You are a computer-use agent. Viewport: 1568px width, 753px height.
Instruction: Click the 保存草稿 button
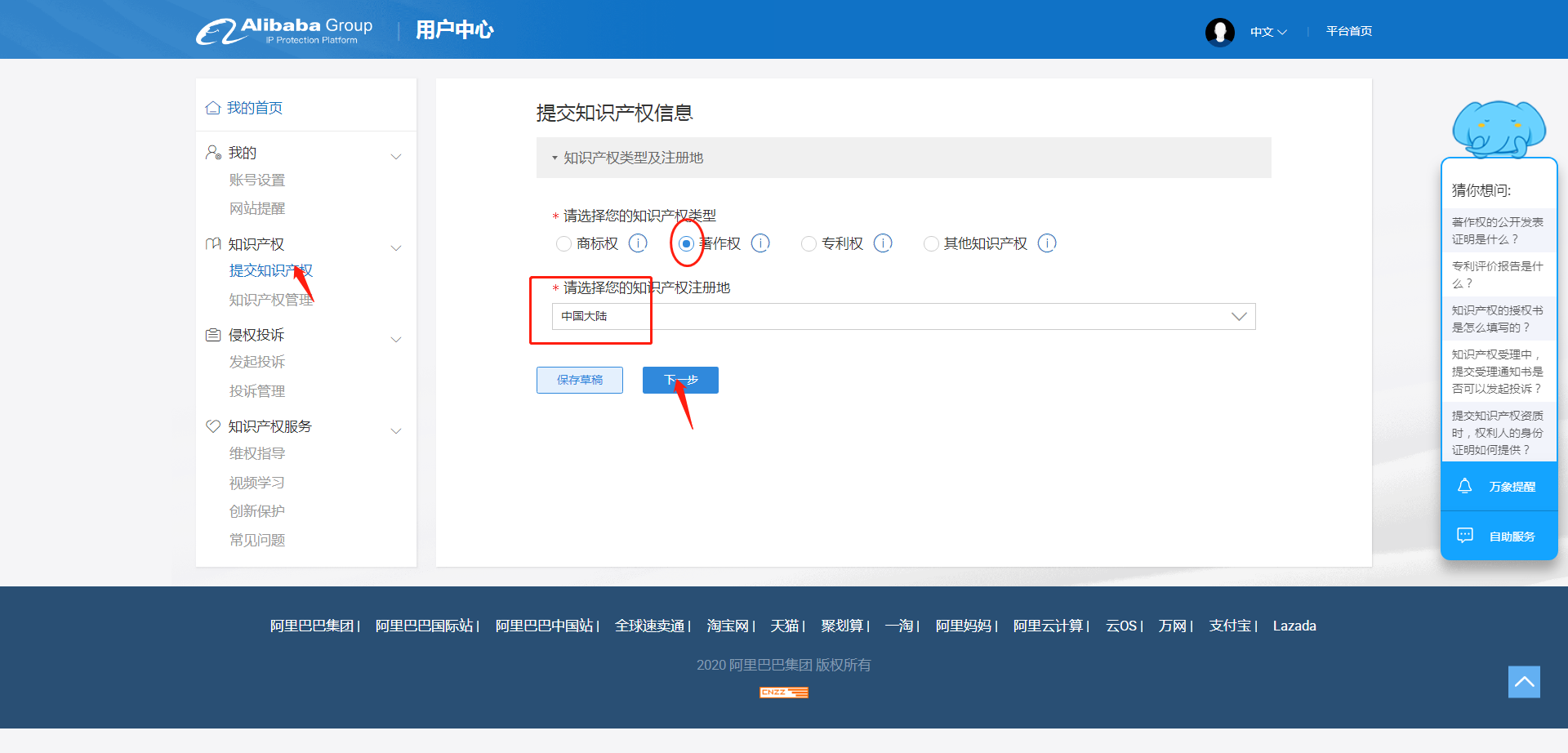(x=579, y=380)
